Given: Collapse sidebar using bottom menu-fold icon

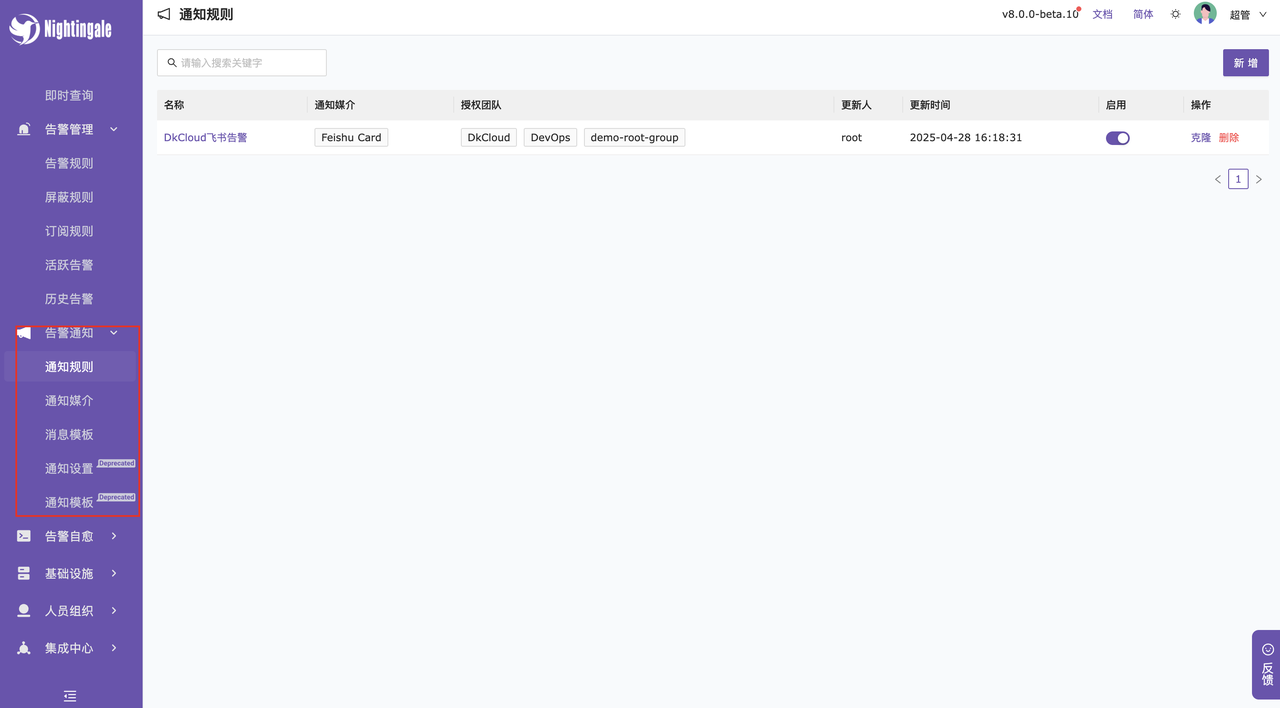Looking at the screenshot, I should pos(70,696).
